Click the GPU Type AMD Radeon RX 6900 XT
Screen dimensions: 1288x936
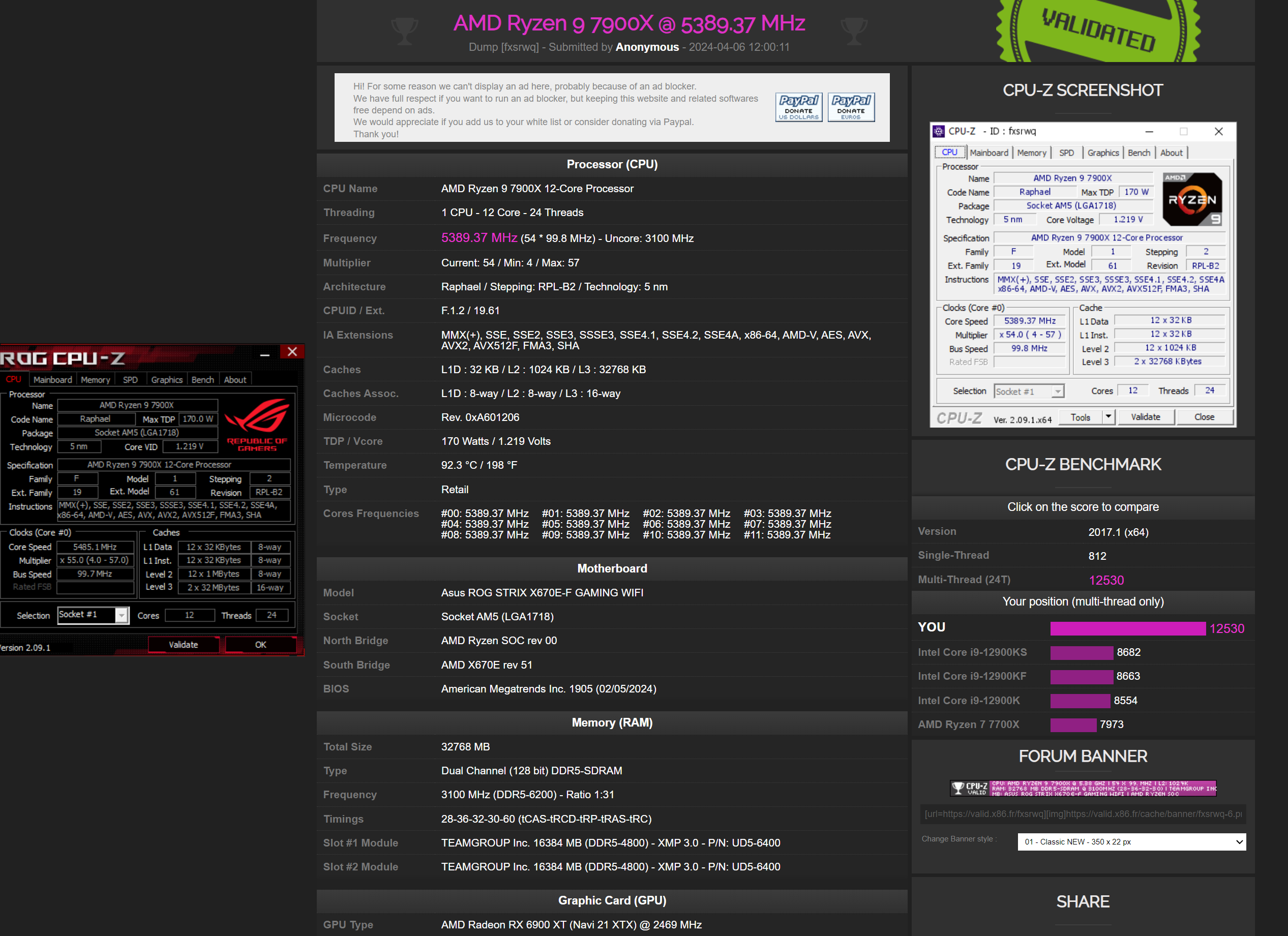coord(572,925)
